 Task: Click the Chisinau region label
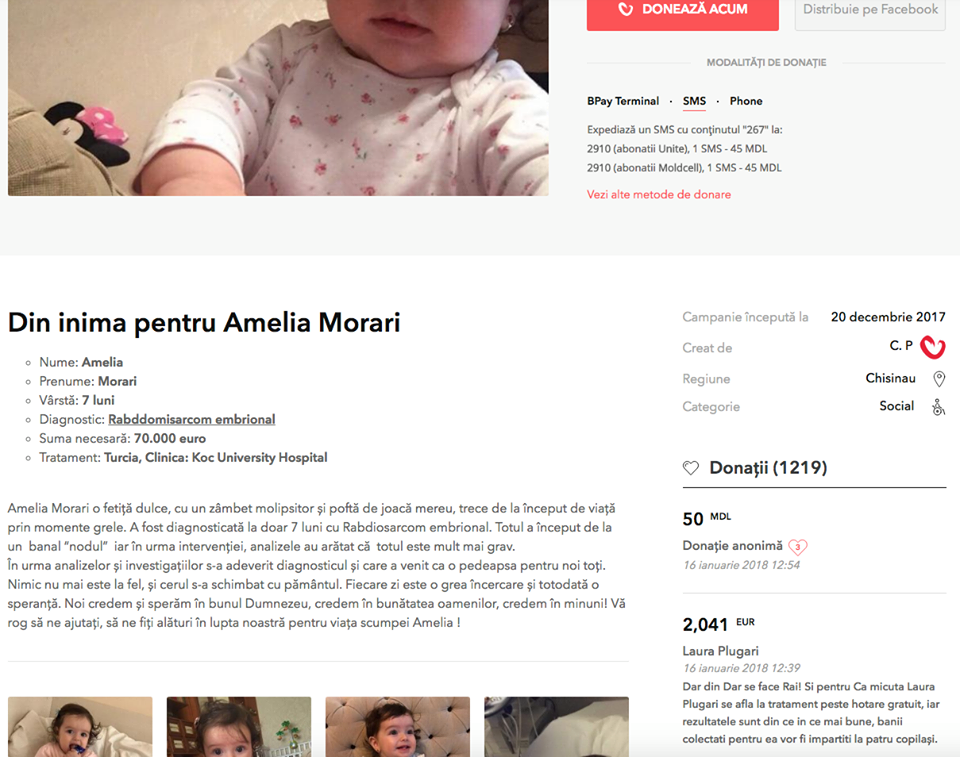[x=890, y=378]
